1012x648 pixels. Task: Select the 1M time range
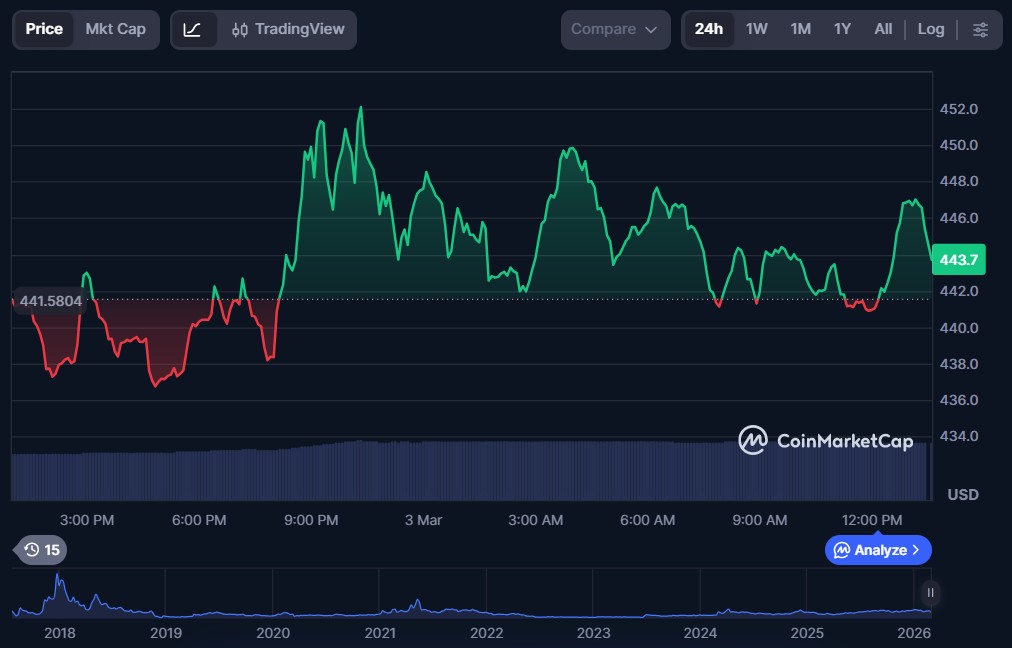[x=800, y=30]
